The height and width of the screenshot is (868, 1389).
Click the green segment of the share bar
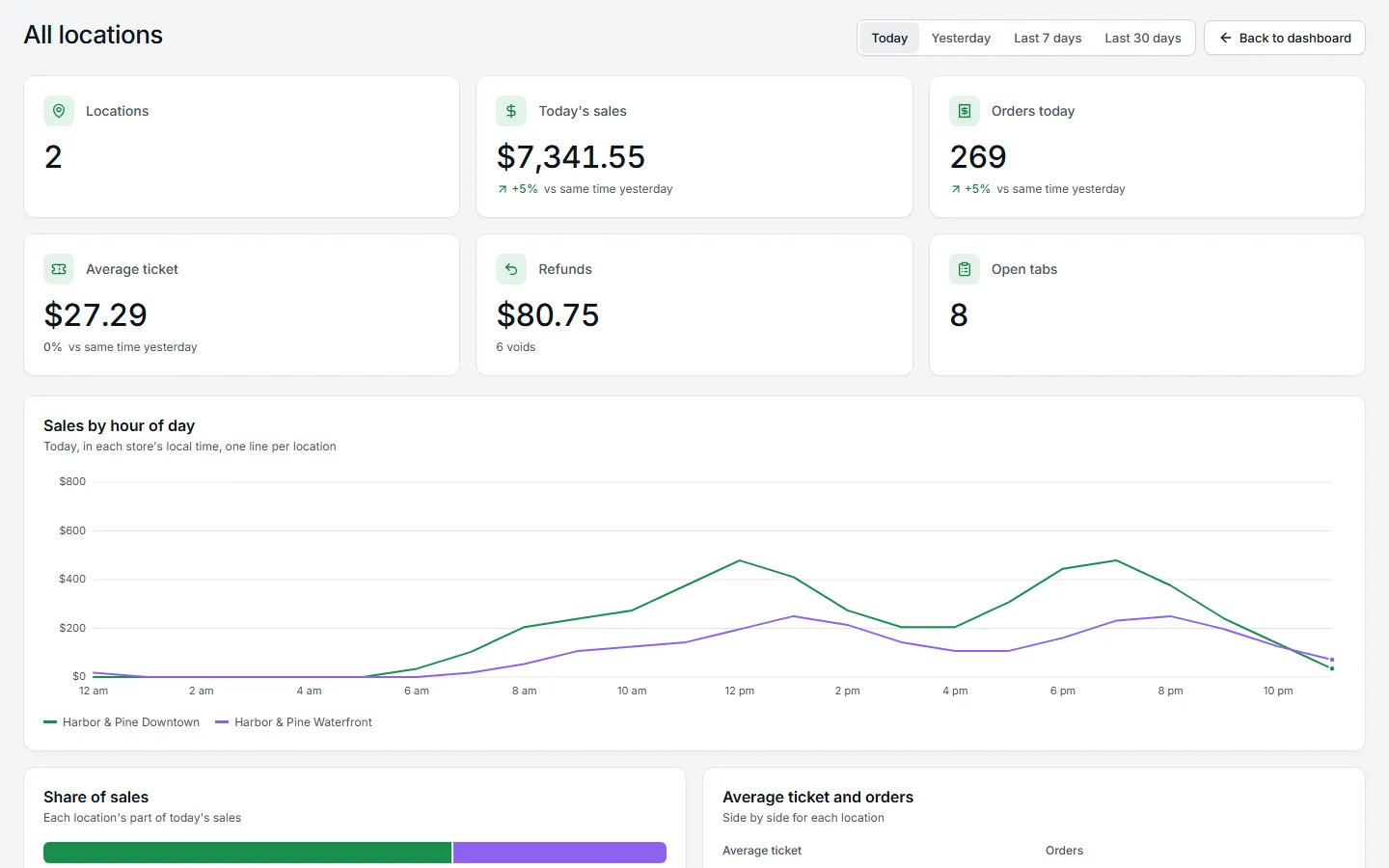pyautogui.click(x=247, y=853)
